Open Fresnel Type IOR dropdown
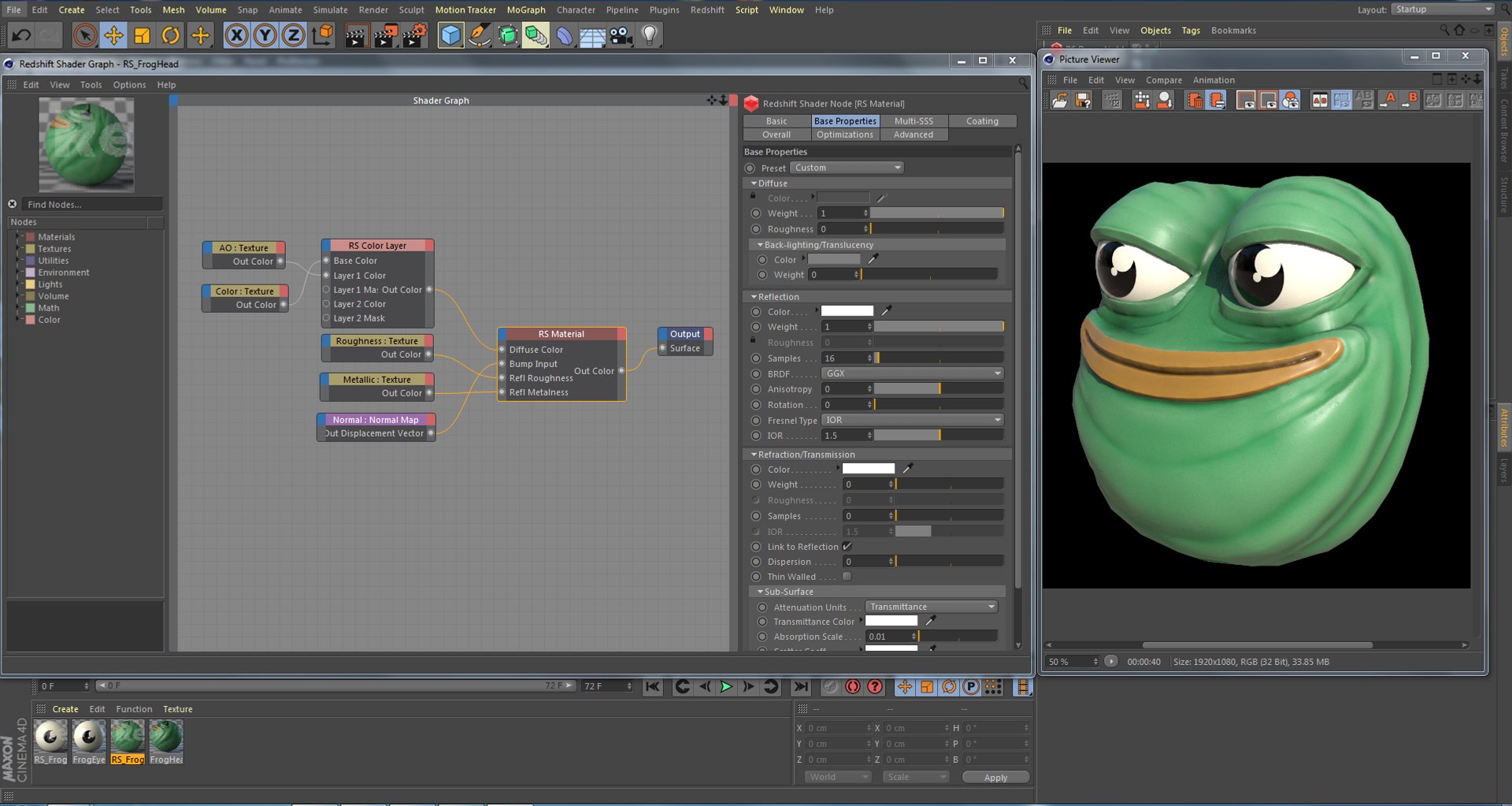 coord(913,420)
